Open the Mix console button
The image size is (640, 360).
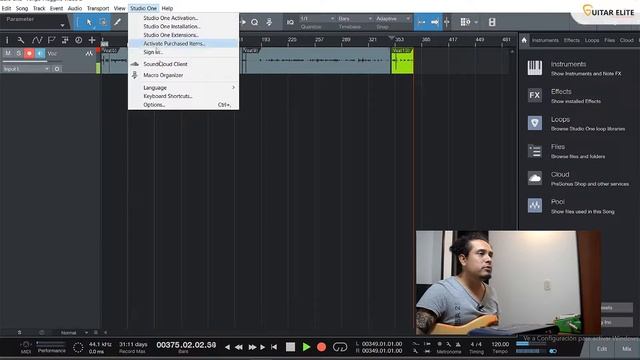coord(627,349)
